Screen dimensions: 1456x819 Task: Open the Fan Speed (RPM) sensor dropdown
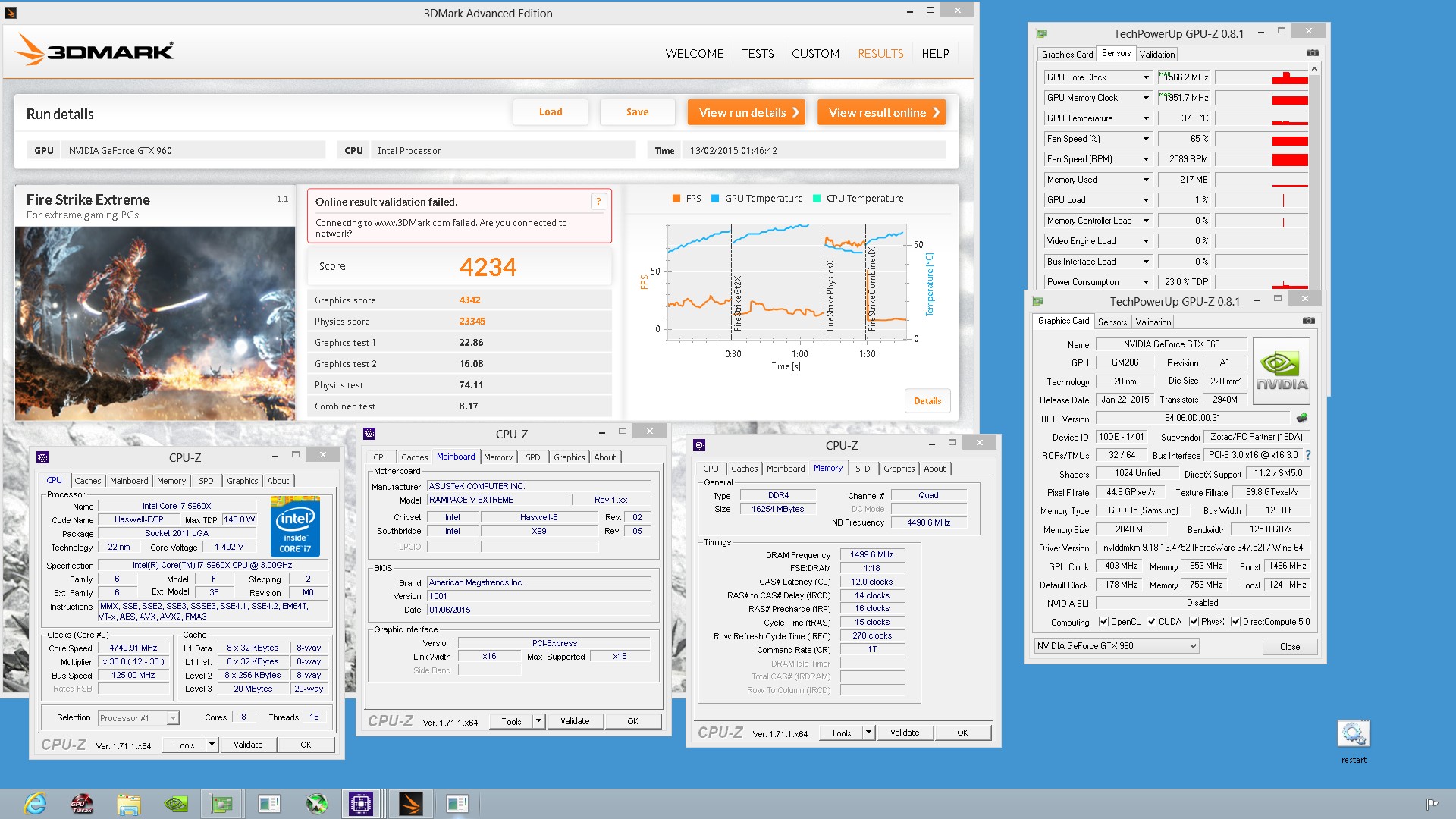pyautogui.click(x=1146, y=159)
